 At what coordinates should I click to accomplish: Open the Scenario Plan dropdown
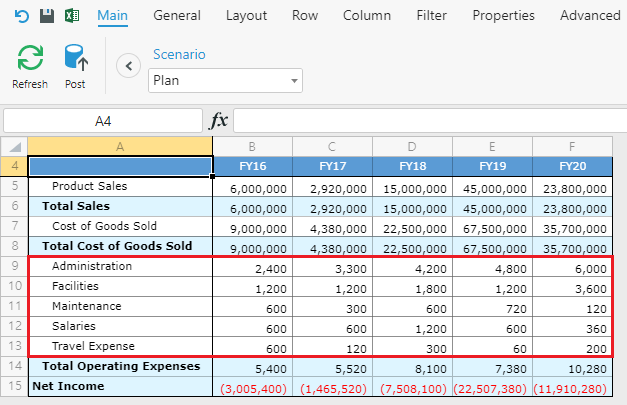click(225, 80)
